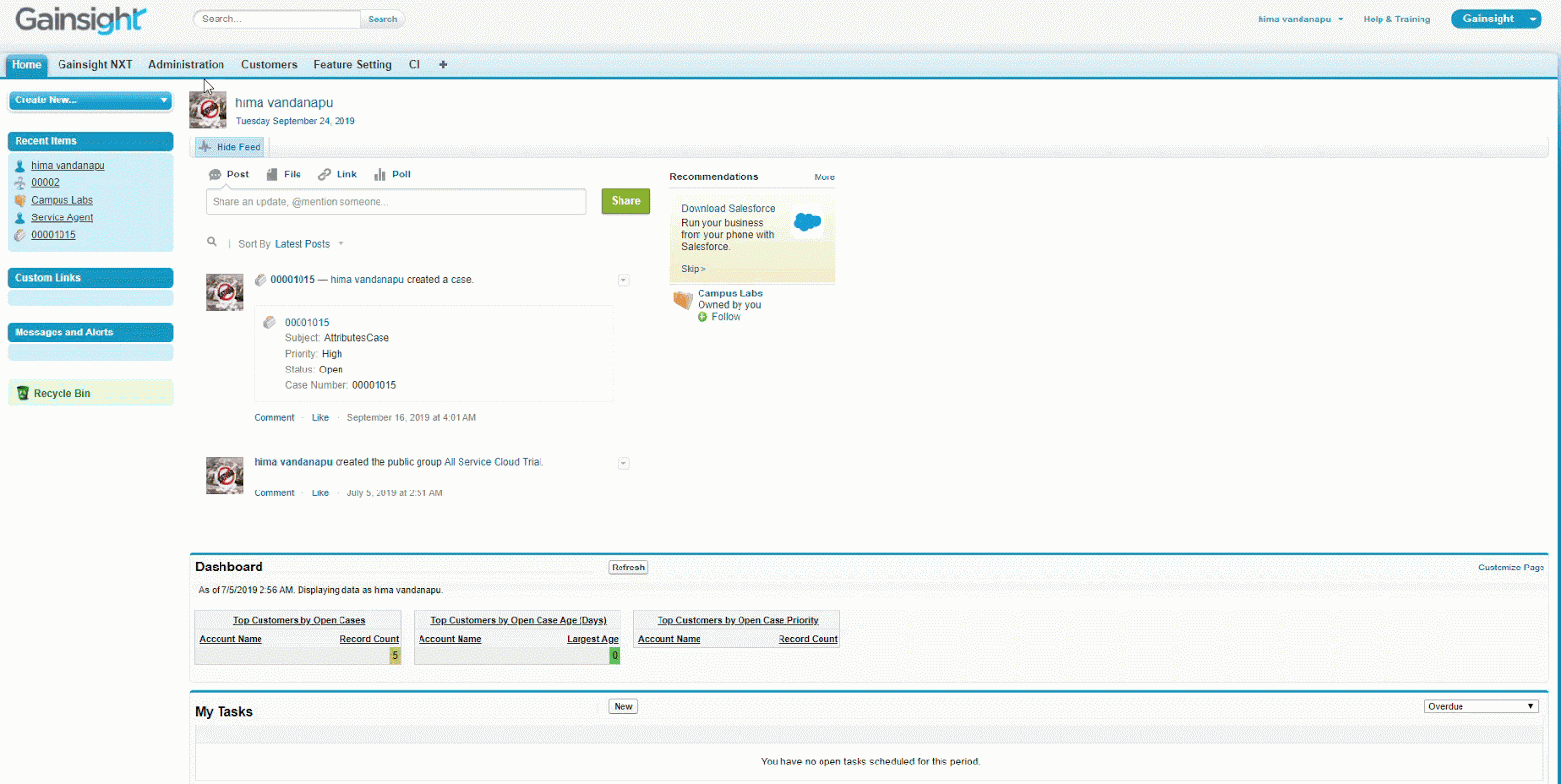Click the yellow record count bar
The height and width of the screenshot is (784, 1561).
395,656
